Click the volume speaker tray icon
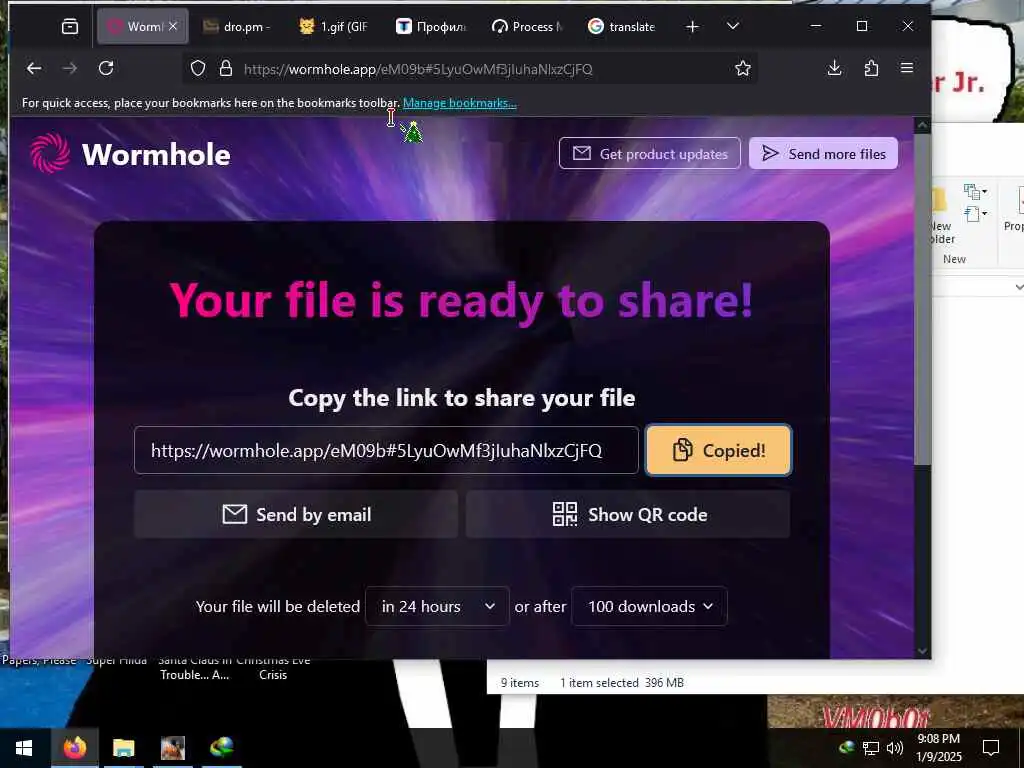Image resolution: width=1024 pixels, height=768 pixels. (x=895, y=748)
